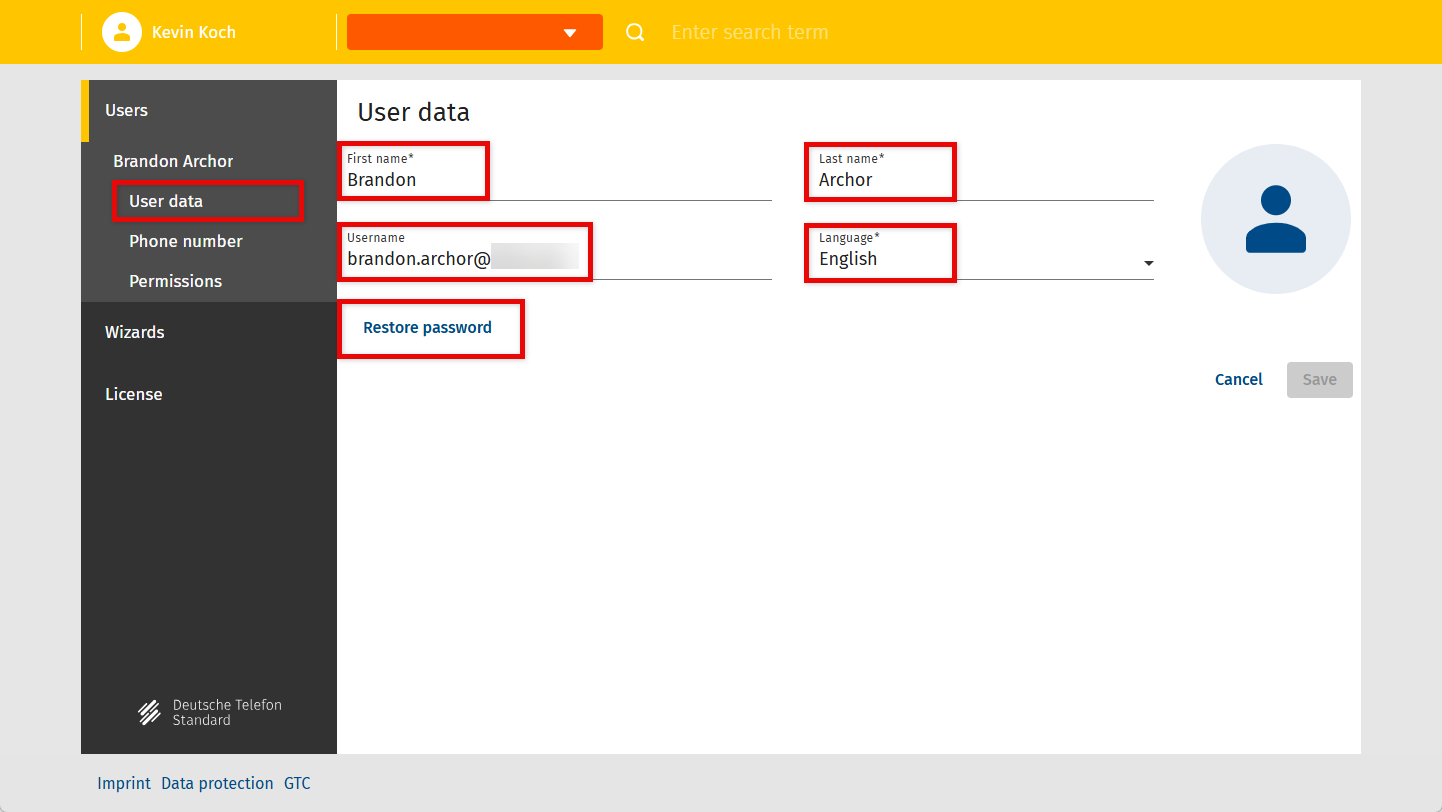Focus the First name input field
Screen dimensions: 1442x812
pyautogui.click(x=555, y=180)
